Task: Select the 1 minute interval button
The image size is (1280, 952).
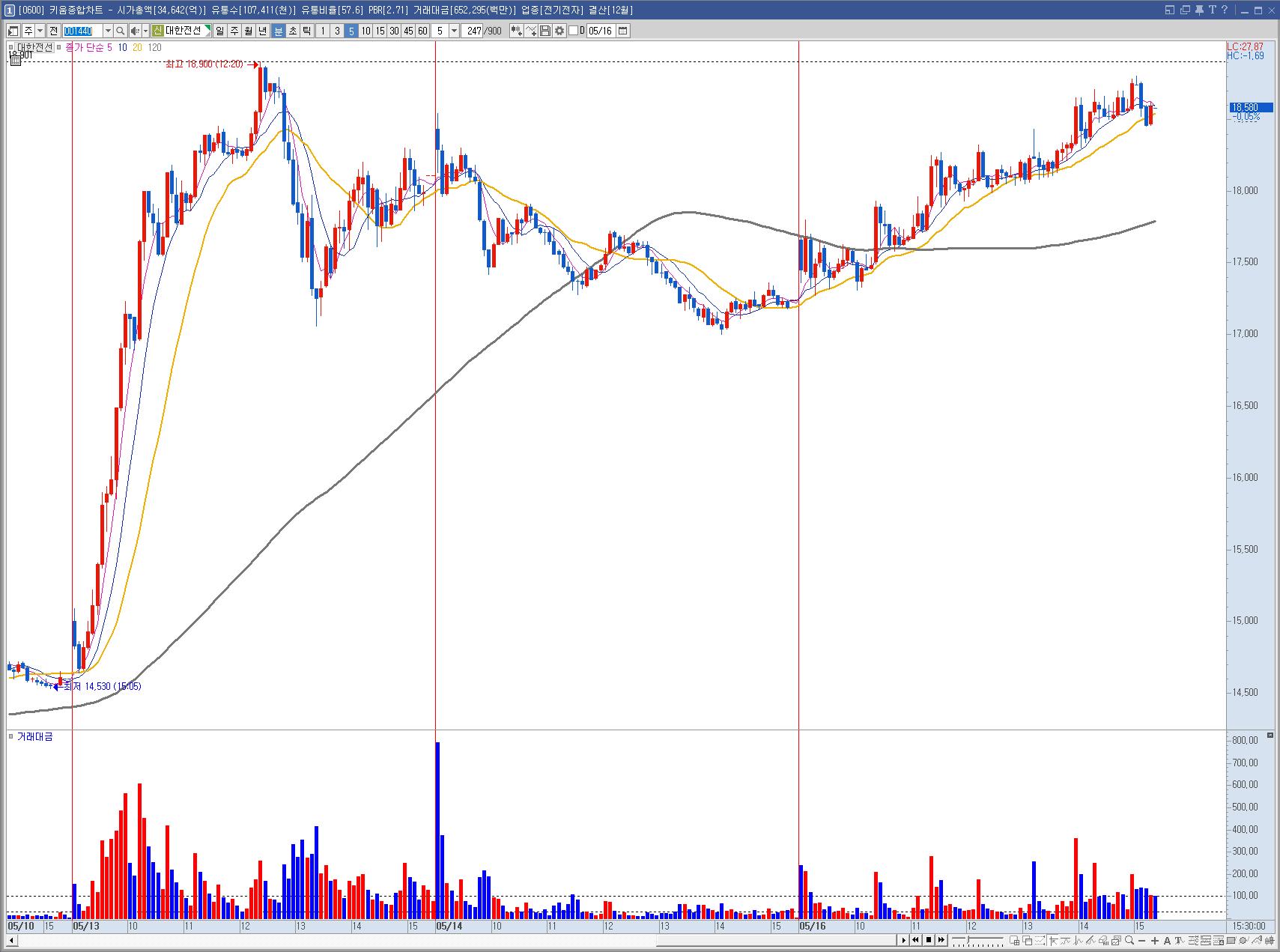Action: [322, 31]
